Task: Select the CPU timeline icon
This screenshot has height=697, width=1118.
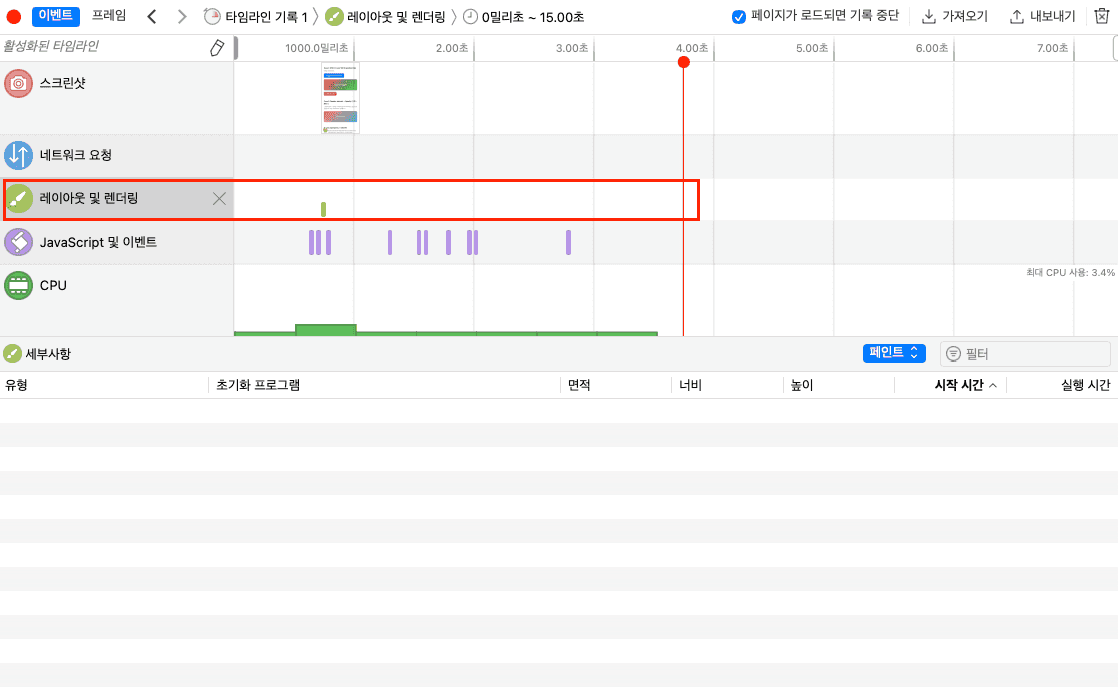Action: click(17, 286)
